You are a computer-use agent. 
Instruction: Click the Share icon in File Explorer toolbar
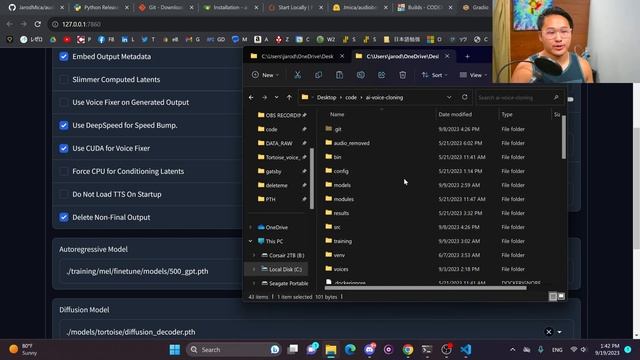click(381, 75)
